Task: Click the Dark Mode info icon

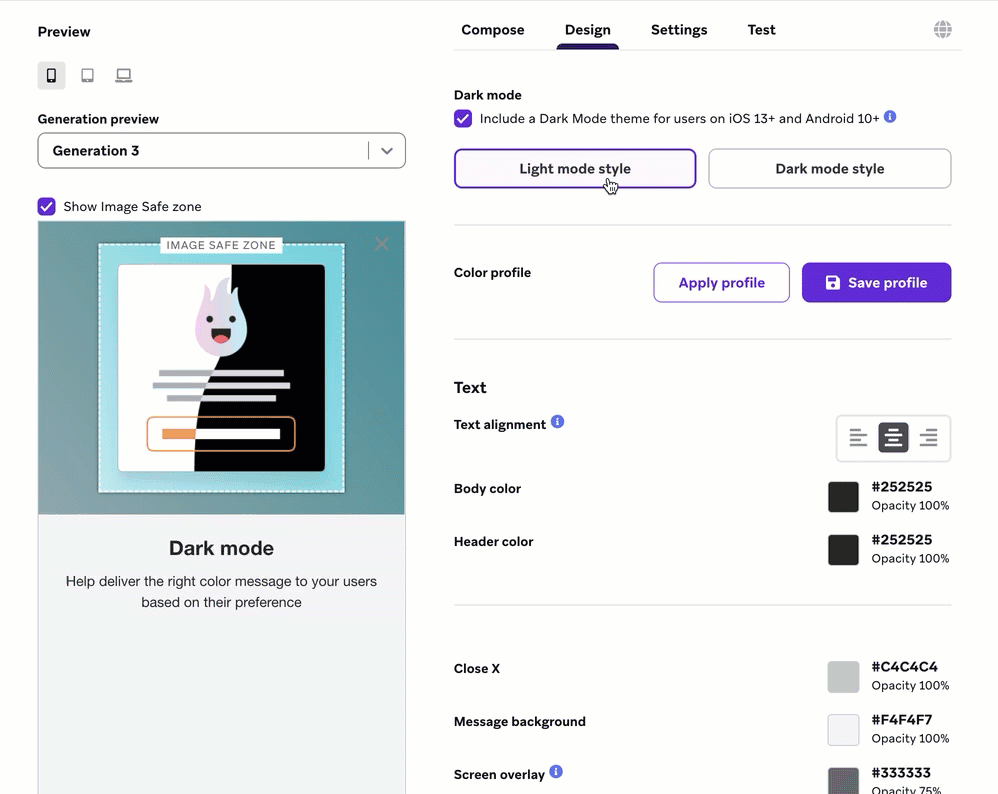Action: point(890,117)
